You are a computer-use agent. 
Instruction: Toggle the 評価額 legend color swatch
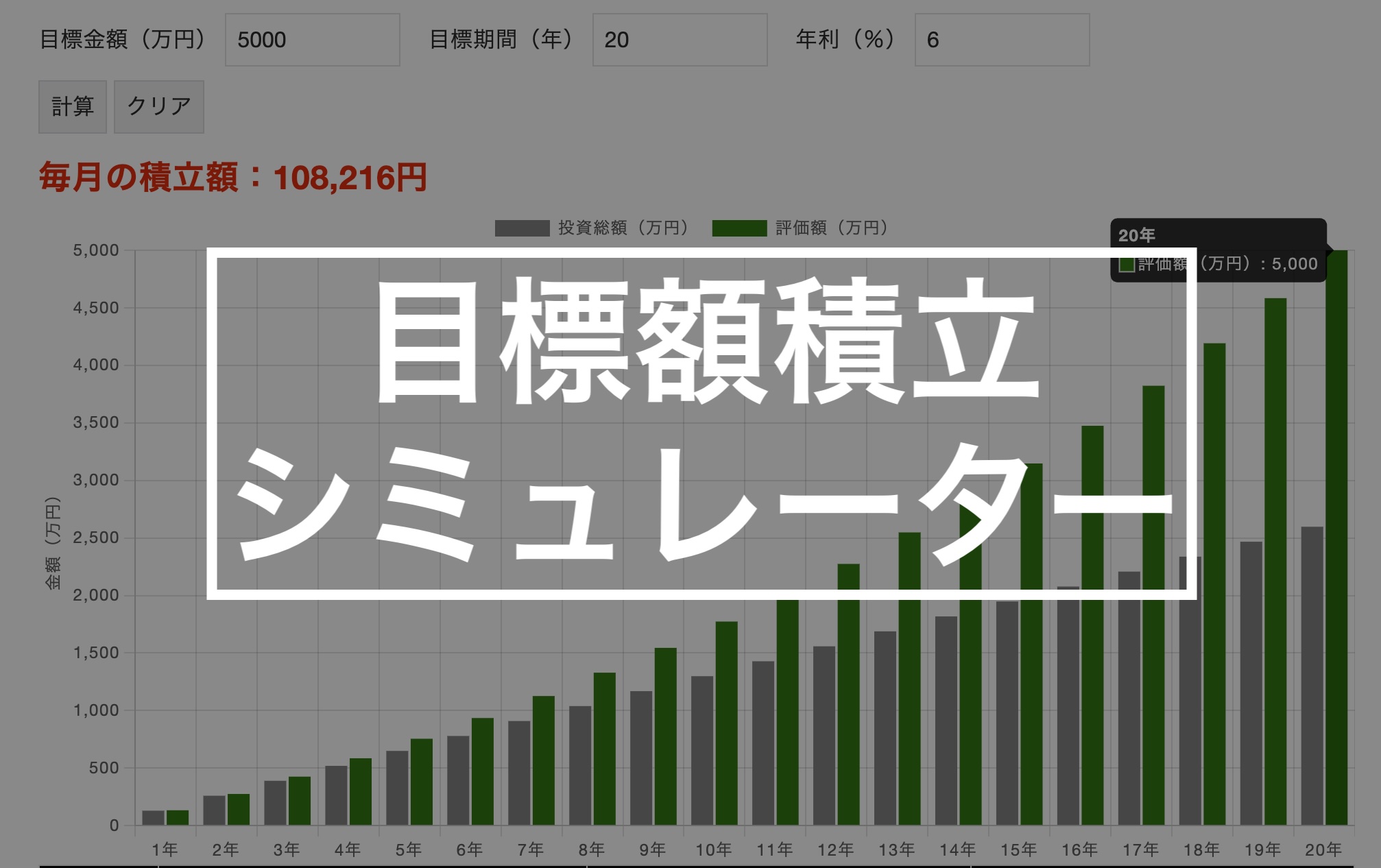(739, 228)
